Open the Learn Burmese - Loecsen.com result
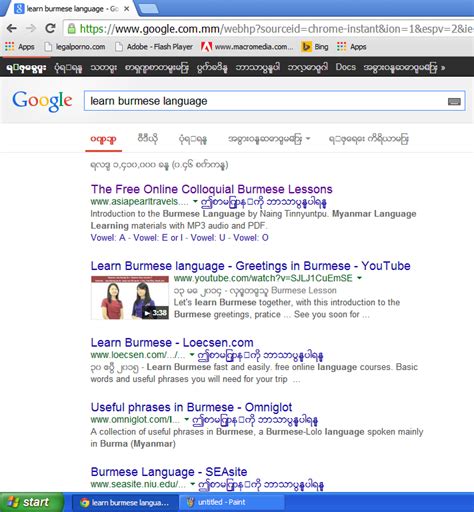474x512 pixels. (172, 342)
